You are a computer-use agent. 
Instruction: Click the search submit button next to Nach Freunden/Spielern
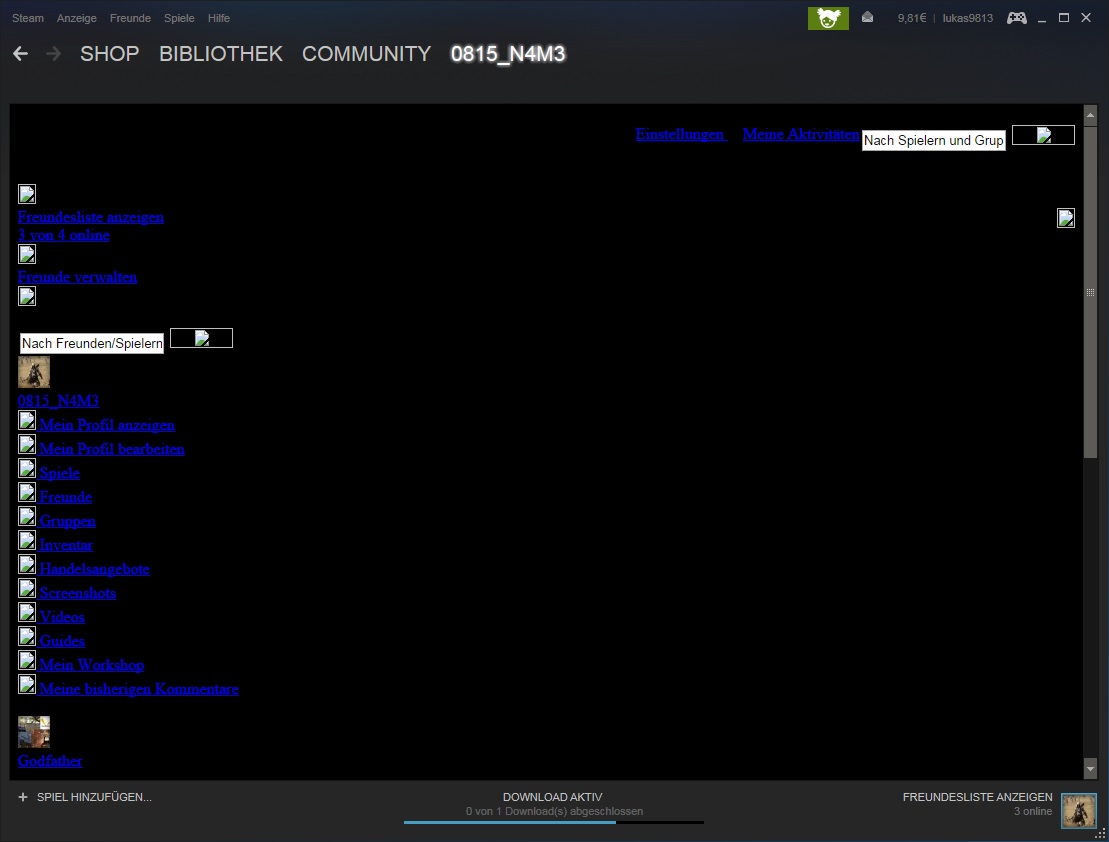[202, 338]
